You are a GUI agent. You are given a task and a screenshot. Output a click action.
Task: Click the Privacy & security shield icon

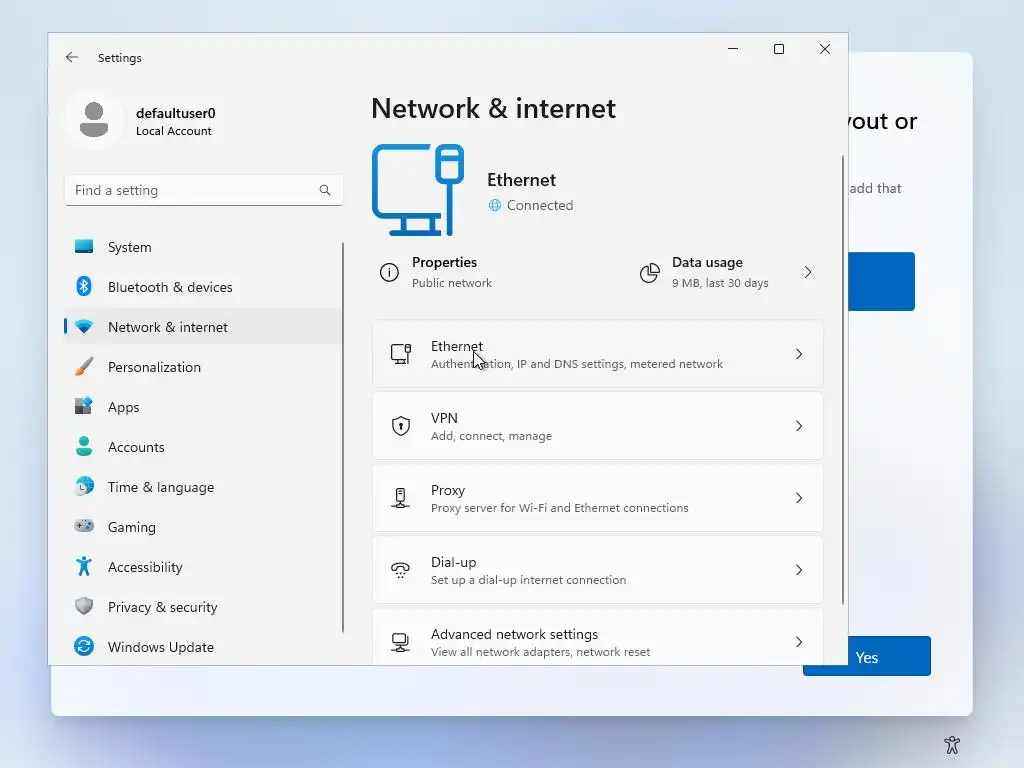(x=84, y=606)
